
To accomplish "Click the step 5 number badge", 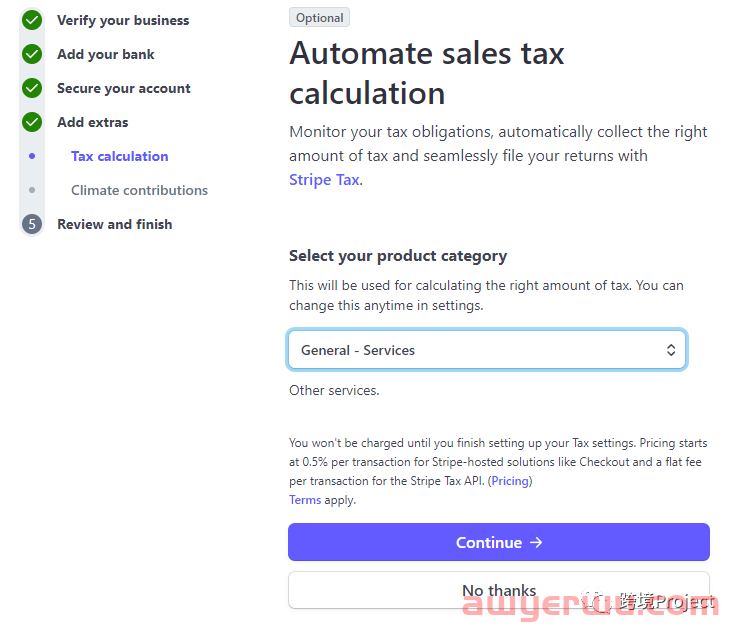I will tap(32, 224).
